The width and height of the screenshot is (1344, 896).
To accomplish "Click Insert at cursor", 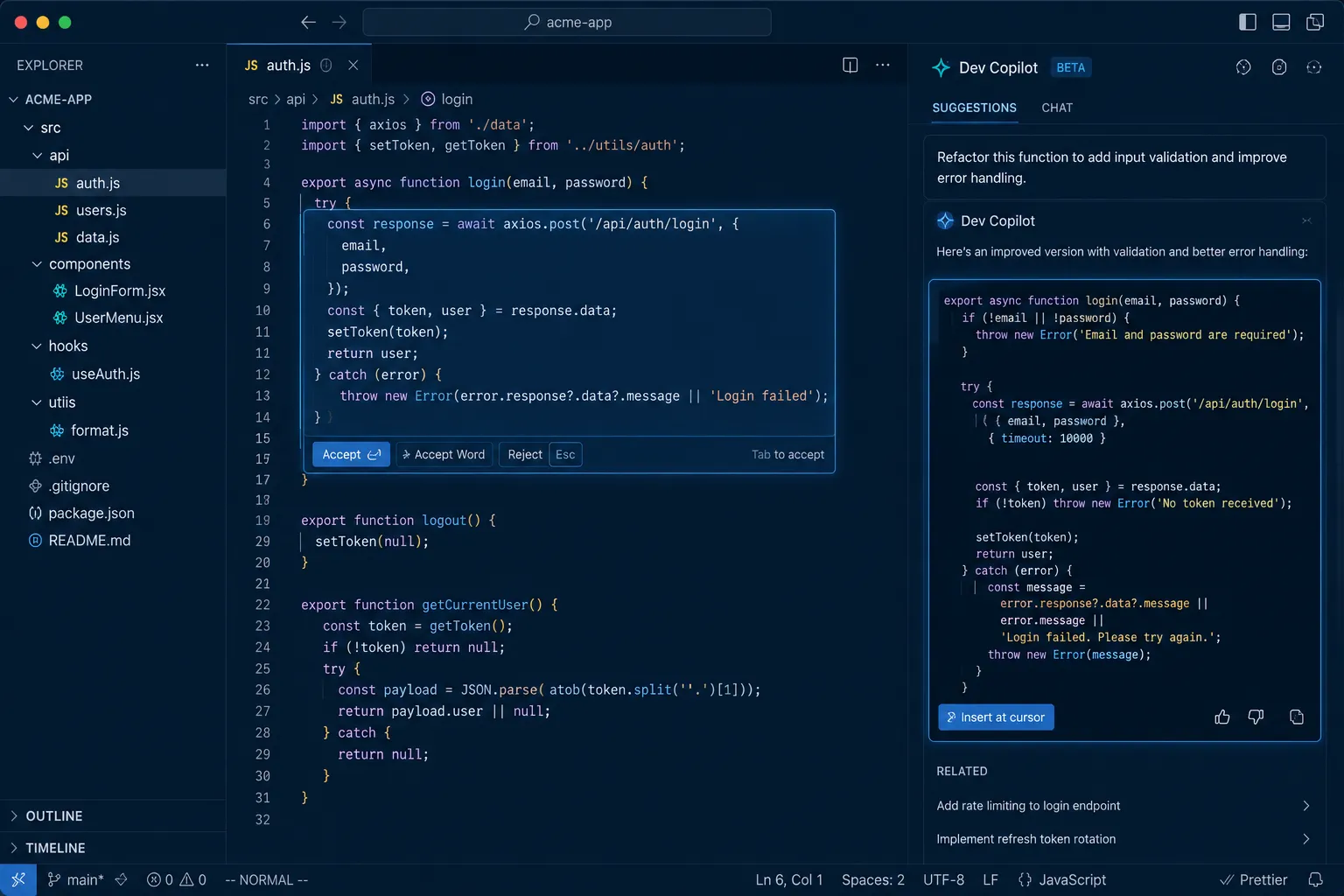I will click(x=996, y=717).
